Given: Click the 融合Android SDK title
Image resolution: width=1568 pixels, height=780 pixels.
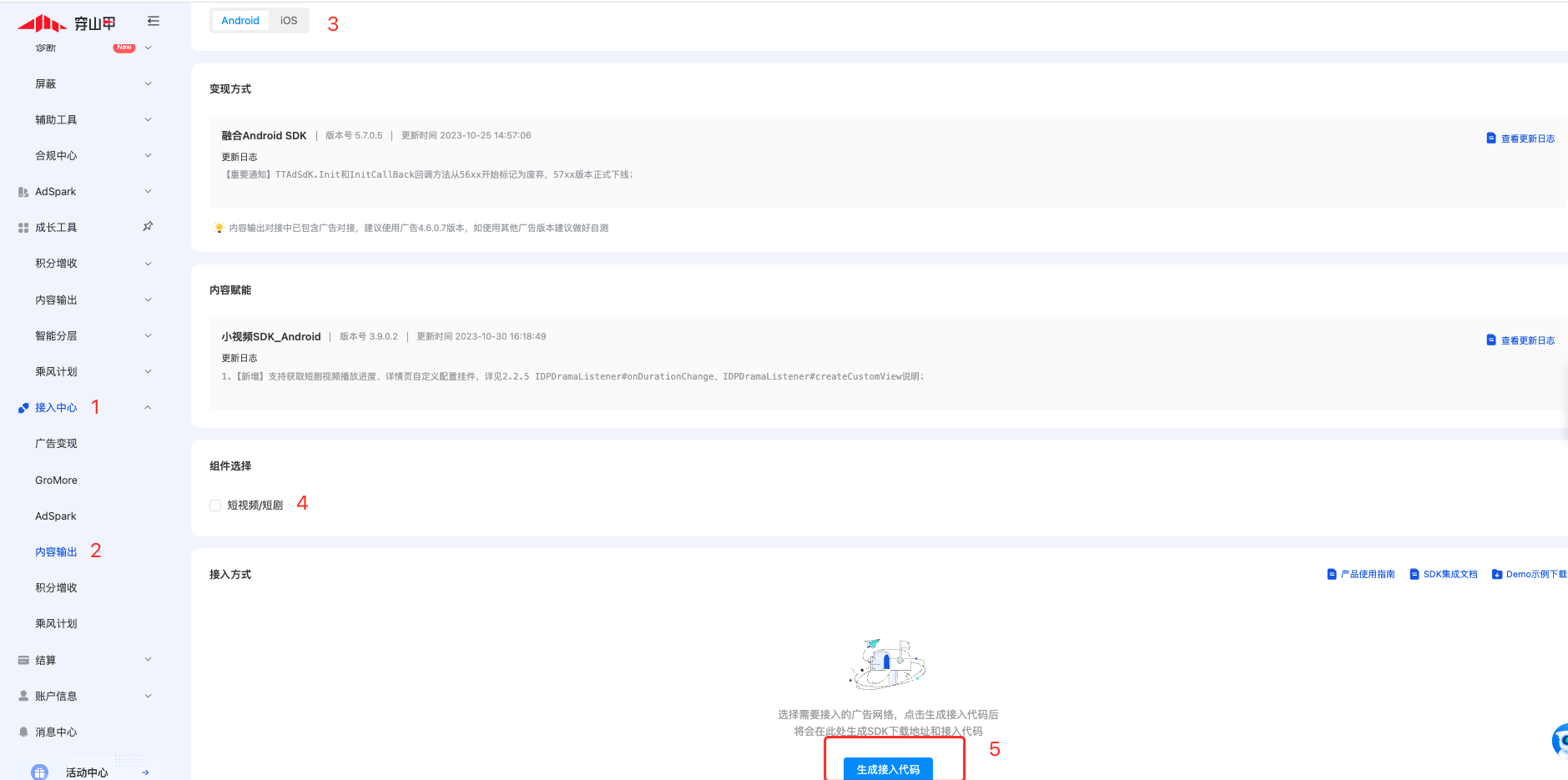Looking at the screenshot, I should click(264, 136).
